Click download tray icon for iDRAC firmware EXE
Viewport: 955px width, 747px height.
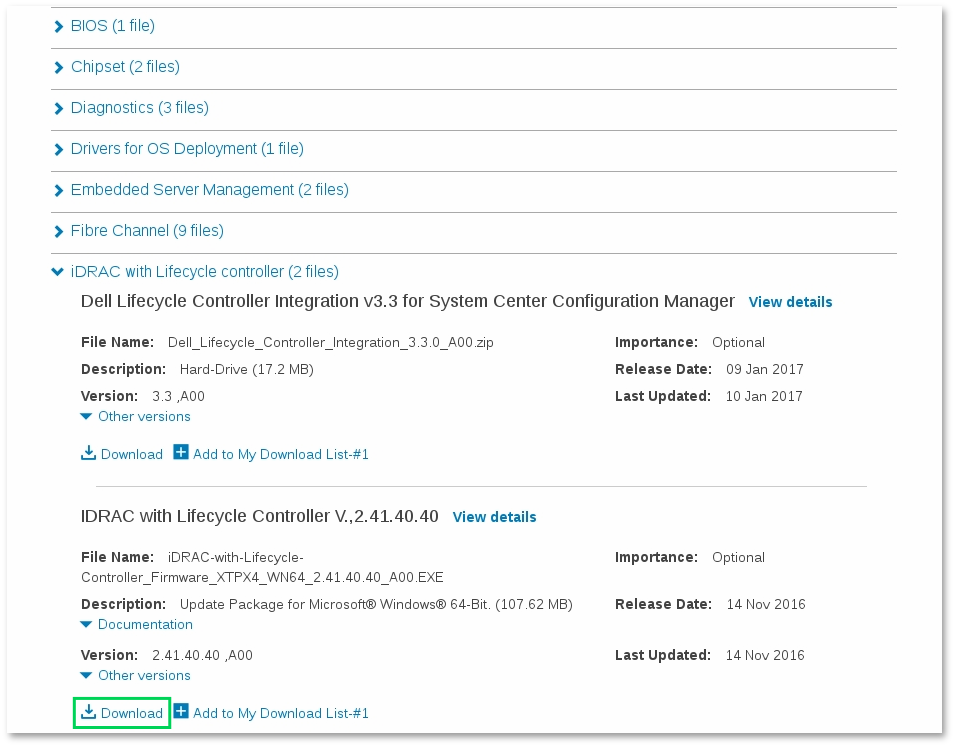88,712
